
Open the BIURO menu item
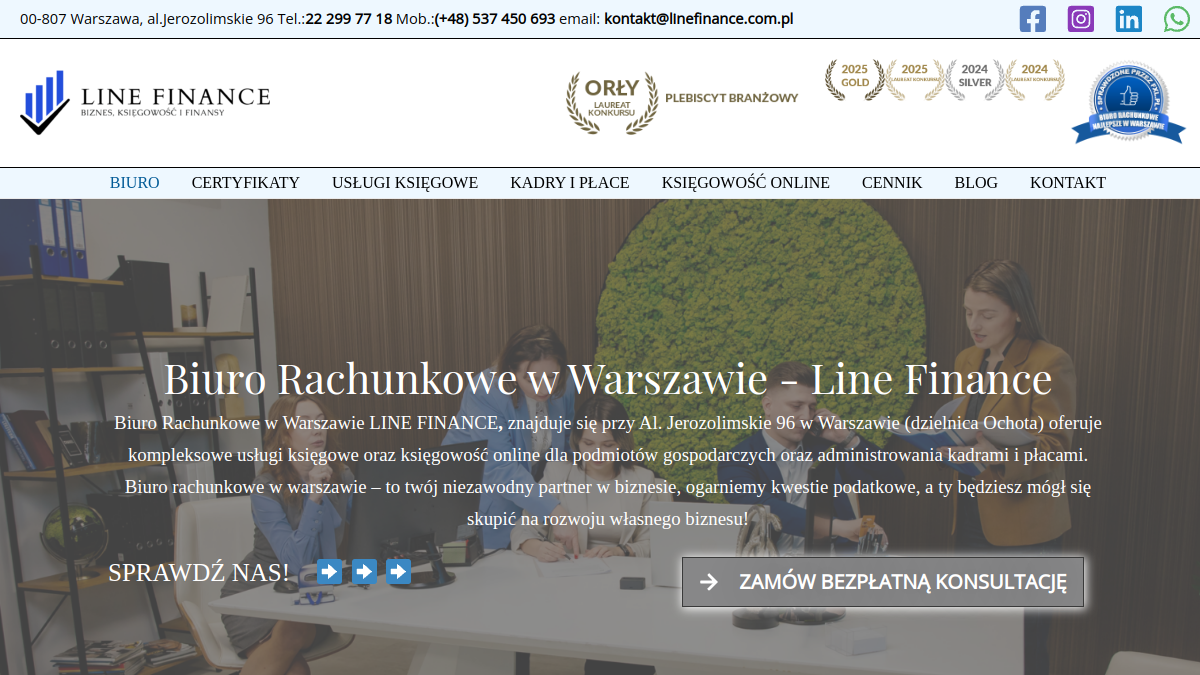(x=135, y=183)
